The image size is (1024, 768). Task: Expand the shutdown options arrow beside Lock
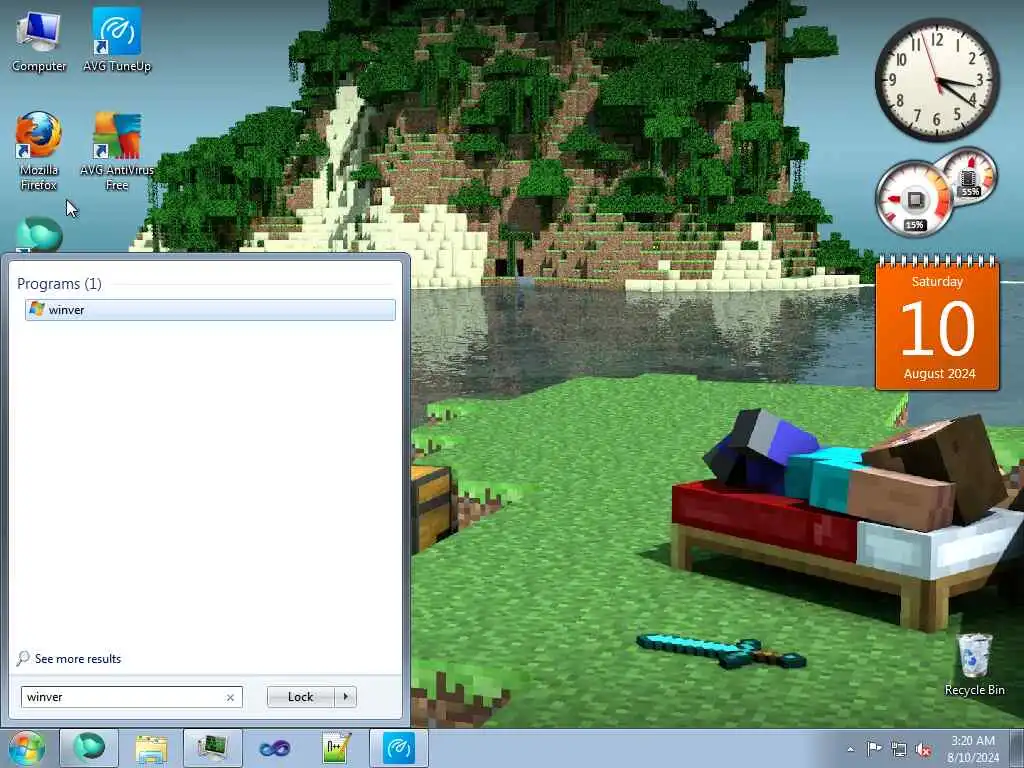pos(345,697)
